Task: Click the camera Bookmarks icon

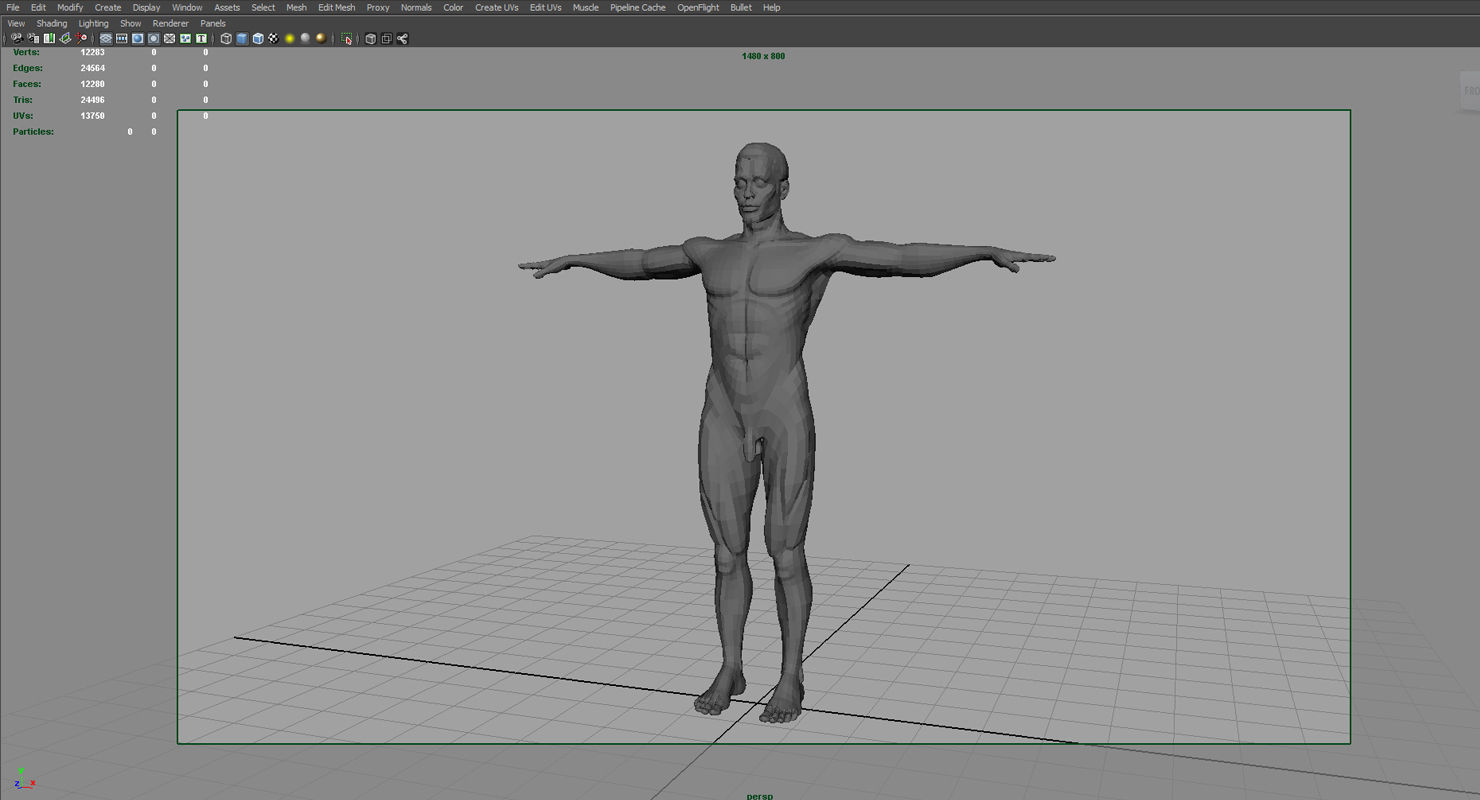Action: (49, 38)
